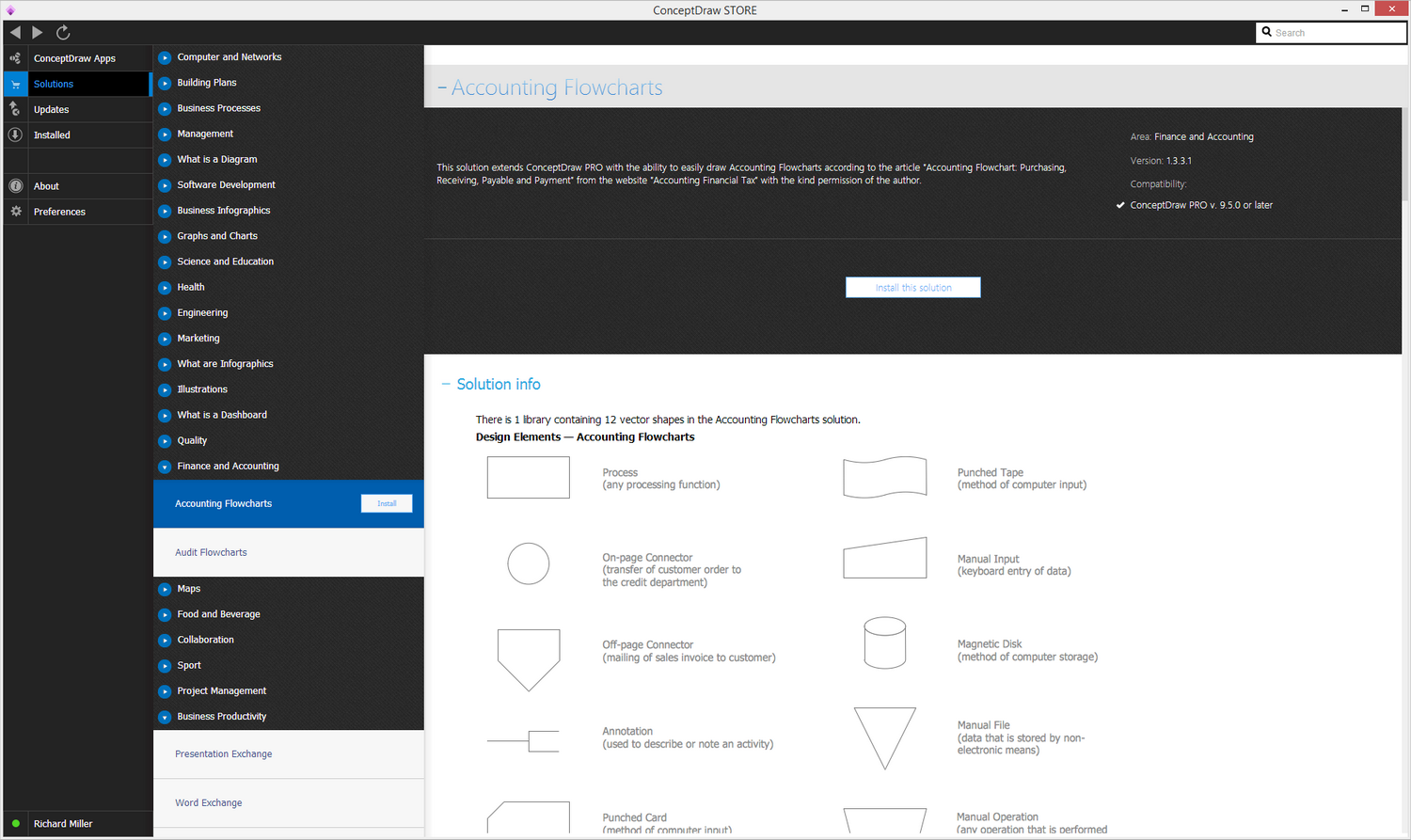Click the Installed download icon

(15, 135)
